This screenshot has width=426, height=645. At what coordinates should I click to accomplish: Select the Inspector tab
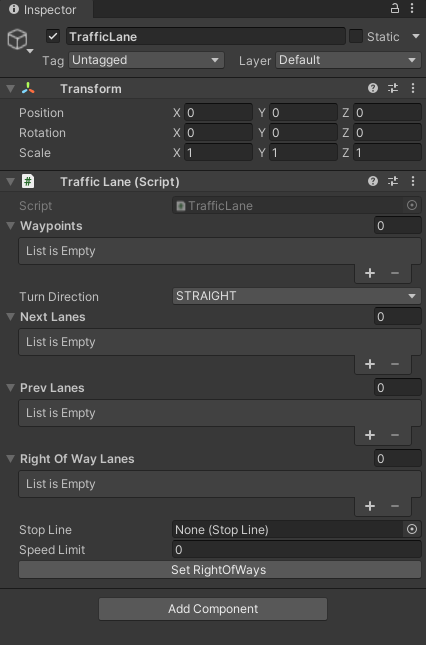pos(46,9)
